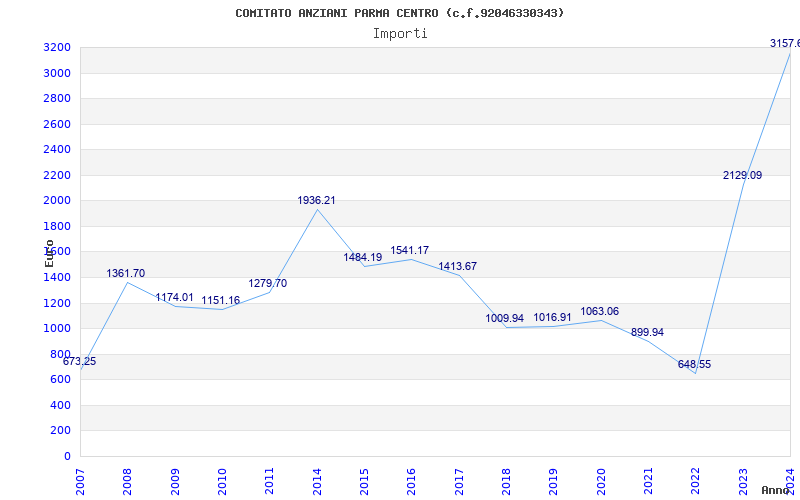Click the y-axis value 3000

tap(57, 73)
